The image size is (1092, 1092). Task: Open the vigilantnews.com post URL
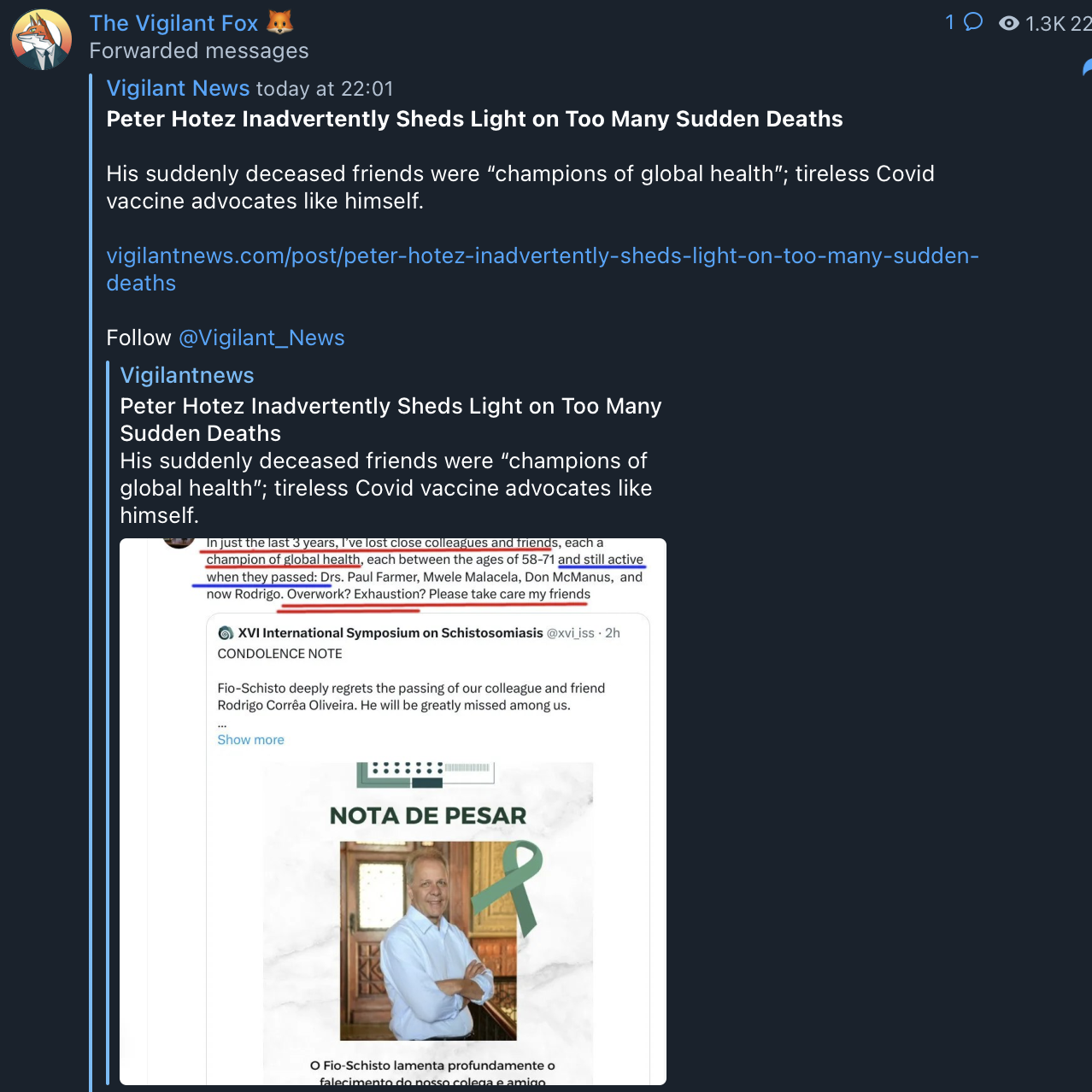[543, 269]
